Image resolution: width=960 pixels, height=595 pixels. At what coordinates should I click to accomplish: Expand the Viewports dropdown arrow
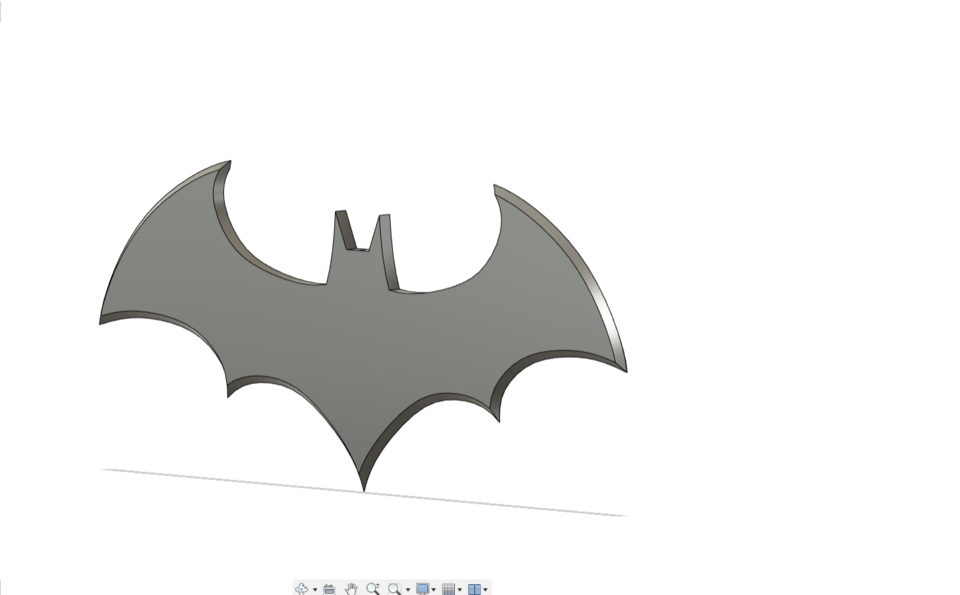point(484,588)
